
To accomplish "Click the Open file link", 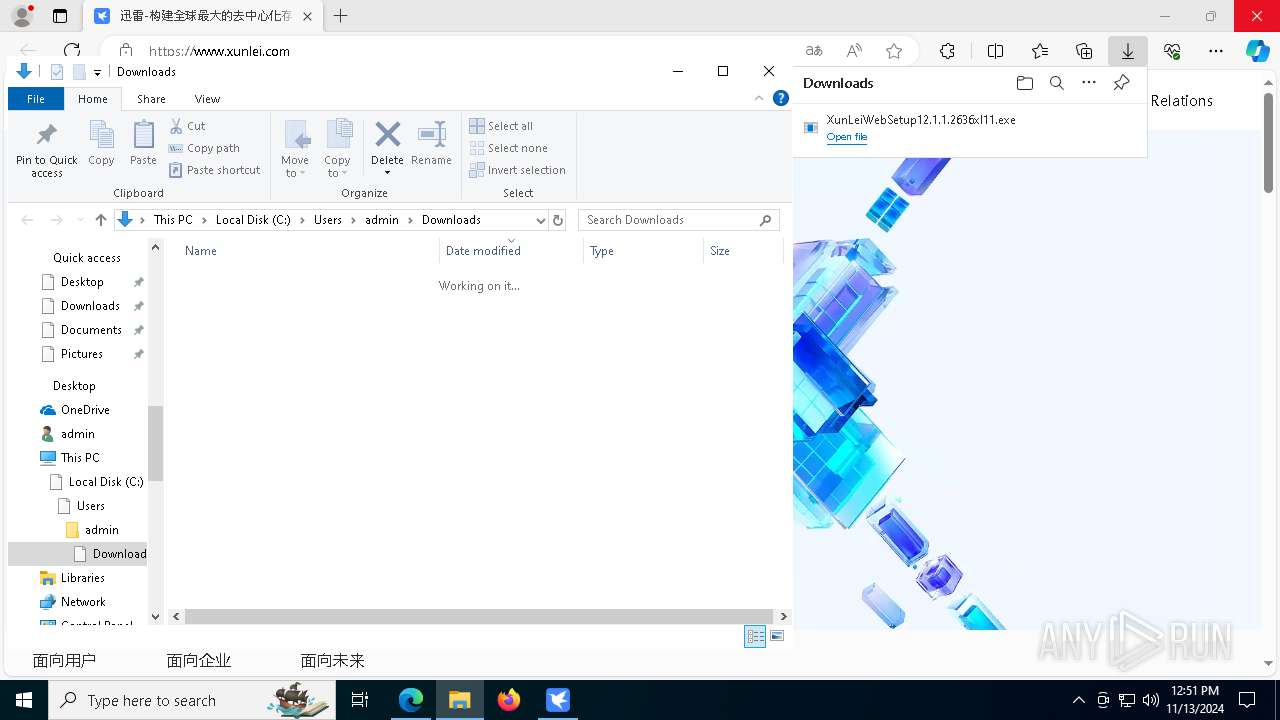I will tap(847, 137).
